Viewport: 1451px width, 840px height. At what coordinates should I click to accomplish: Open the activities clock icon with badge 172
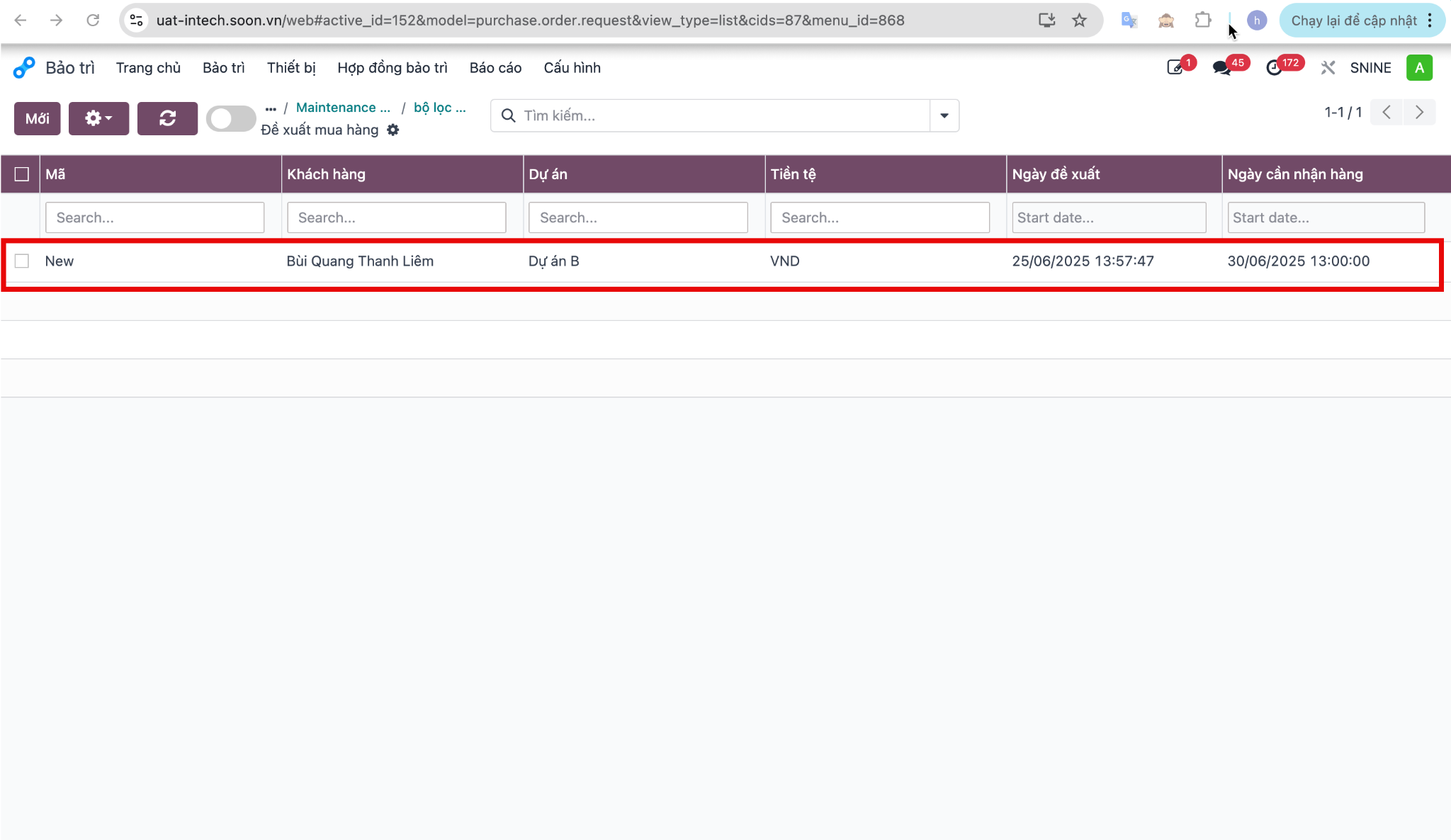[x=1275, y=68]
